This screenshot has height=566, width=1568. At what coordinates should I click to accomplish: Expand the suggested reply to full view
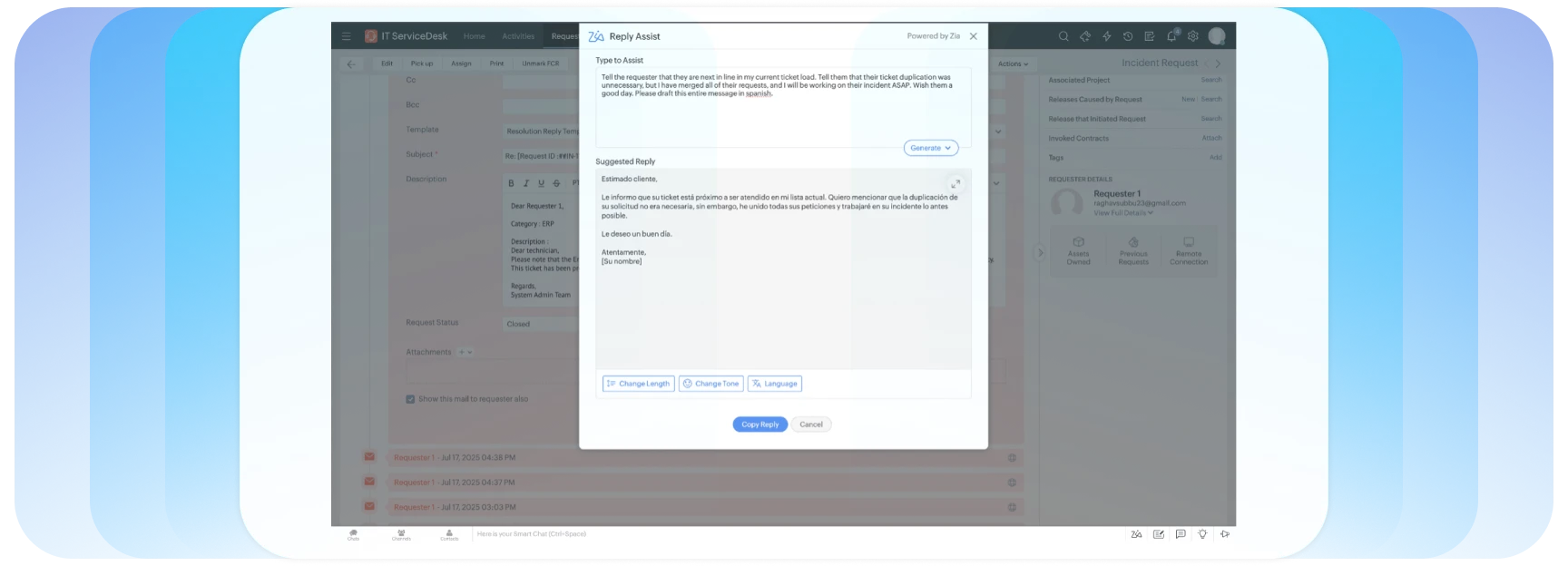tap(955, 183)
